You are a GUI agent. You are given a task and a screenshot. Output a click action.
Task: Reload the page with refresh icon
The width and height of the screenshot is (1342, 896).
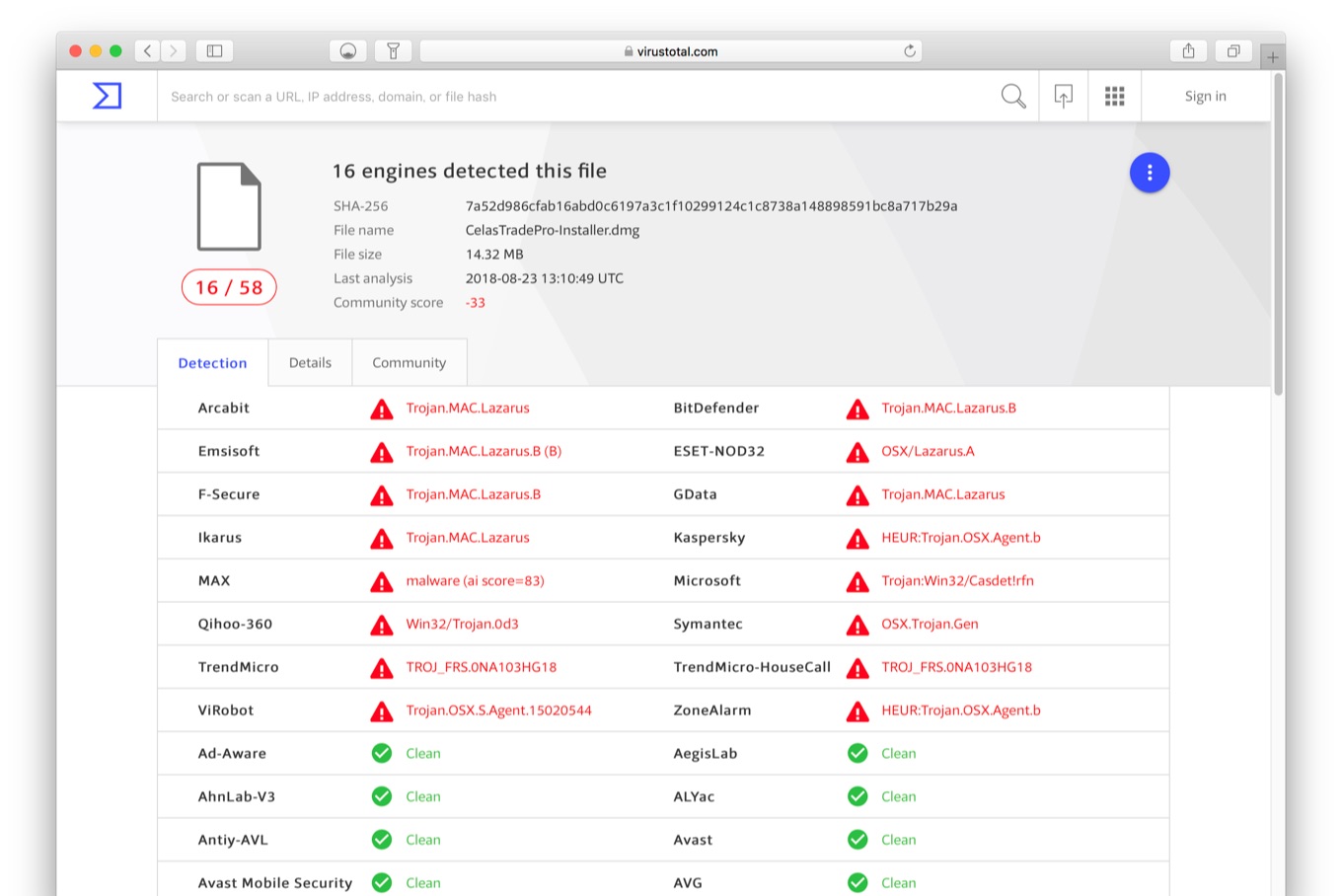909,51
